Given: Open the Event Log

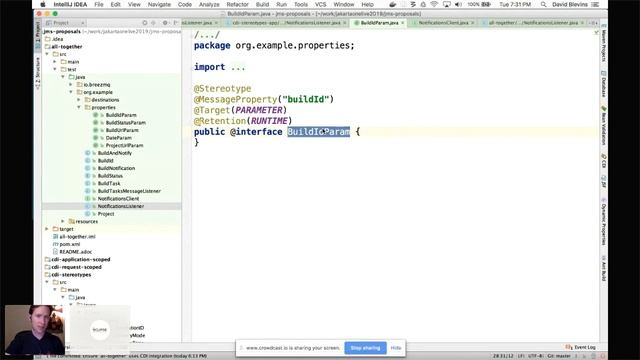Looking at the screenshot, I should click(x=581, y=347).
